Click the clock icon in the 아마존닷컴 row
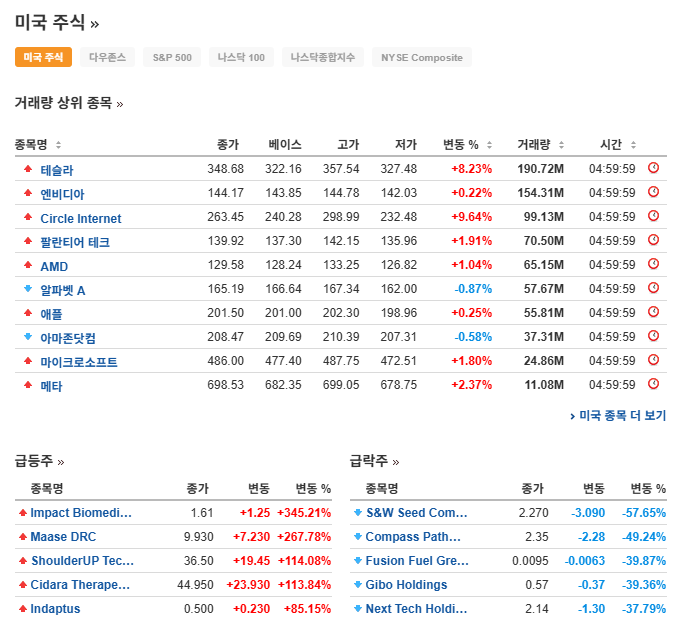675x631 pixels. (653, 336)
